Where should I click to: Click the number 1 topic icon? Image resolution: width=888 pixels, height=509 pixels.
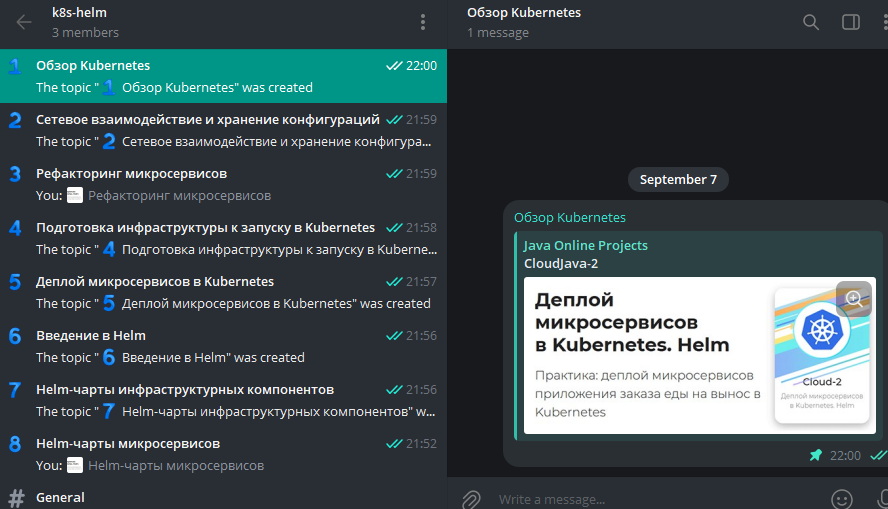coord(15,66)
